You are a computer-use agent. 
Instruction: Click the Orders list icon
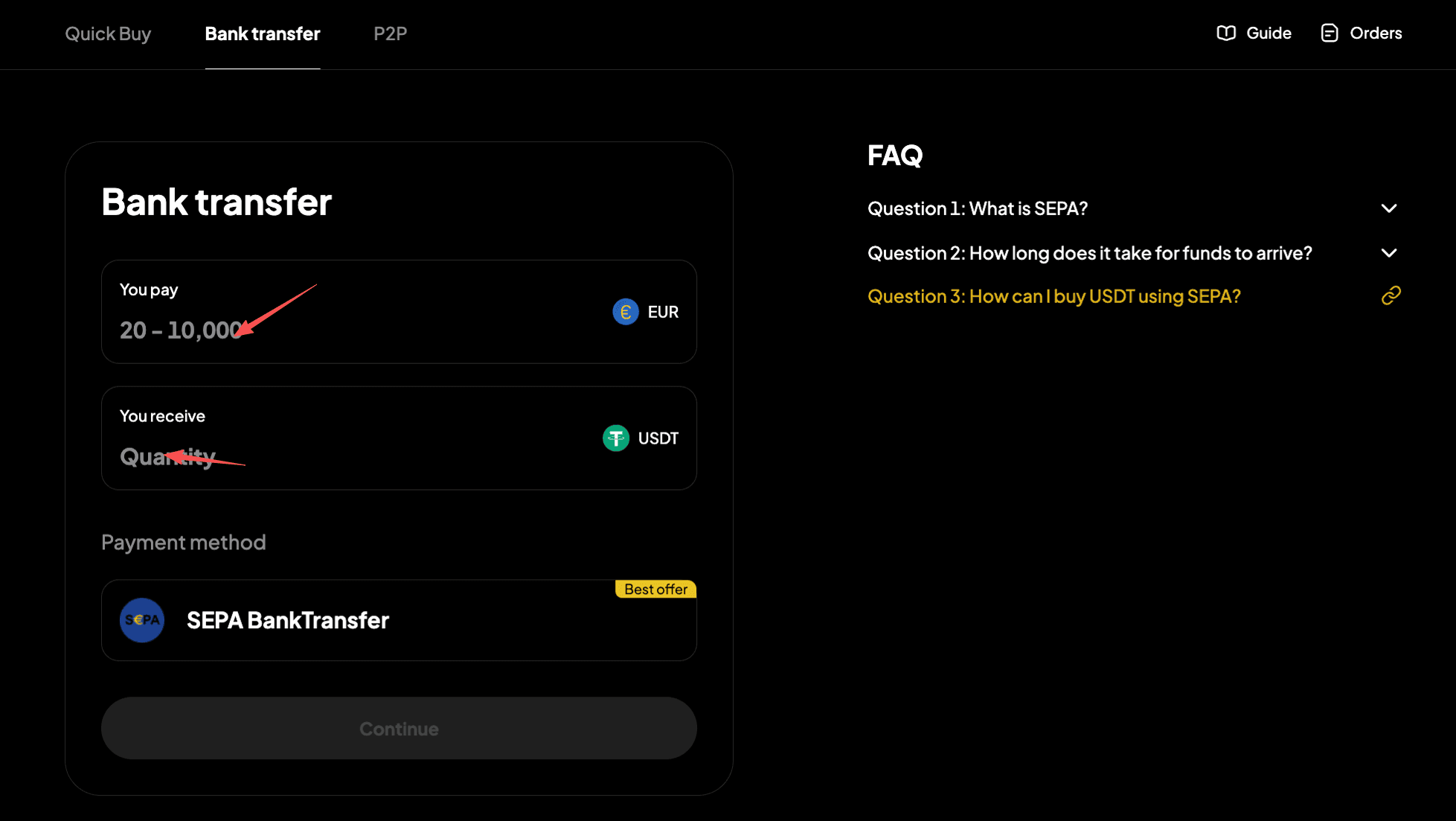1329,33
